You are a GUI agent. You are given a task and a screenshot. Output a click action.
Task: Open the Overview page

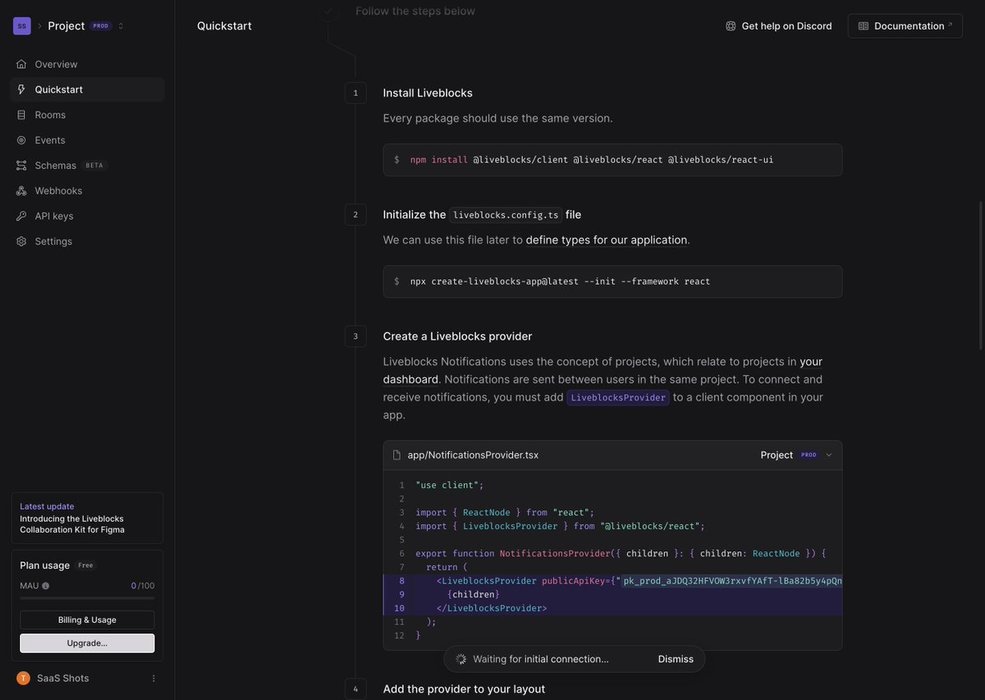87,64
